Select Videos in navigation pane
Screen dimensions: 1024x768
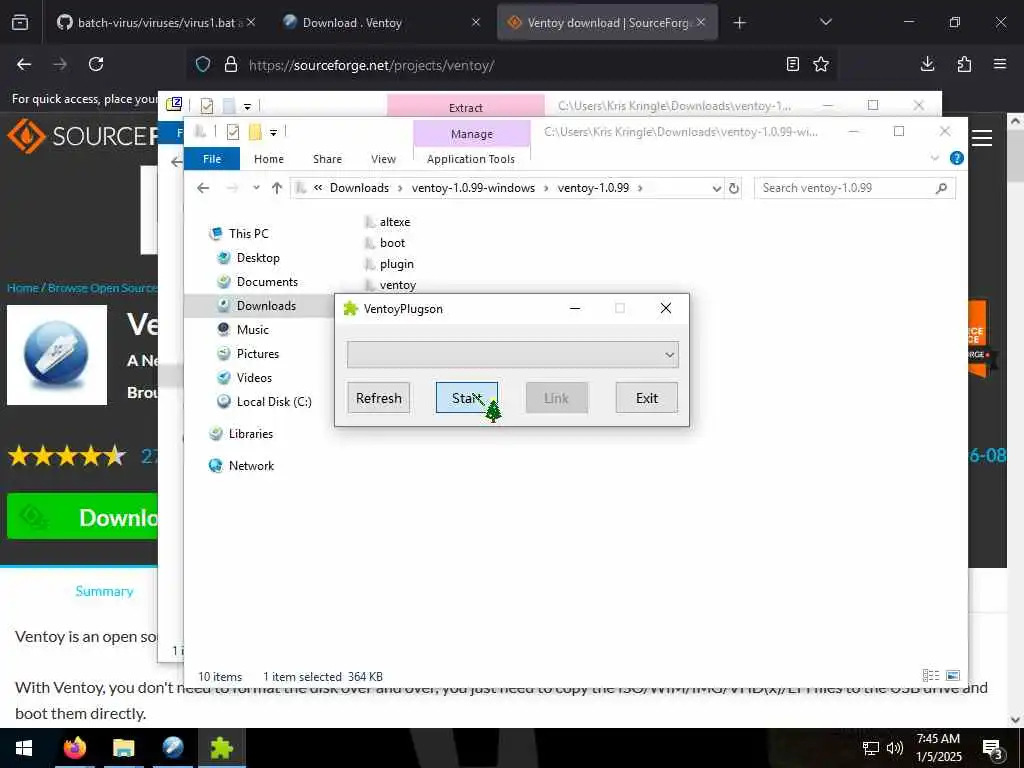[x=254, y=378]
